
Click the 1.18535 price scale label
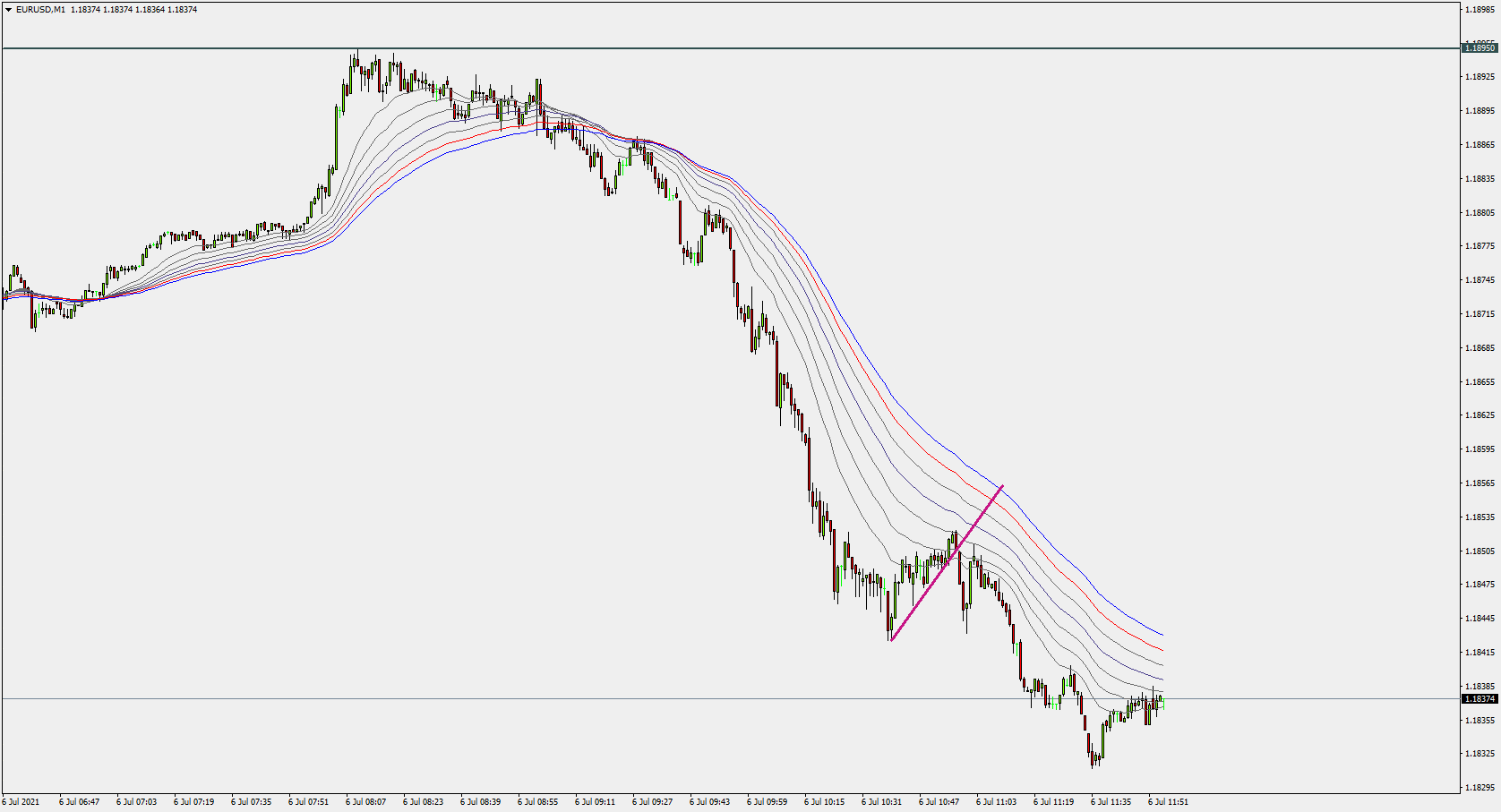click(1480, 517)
